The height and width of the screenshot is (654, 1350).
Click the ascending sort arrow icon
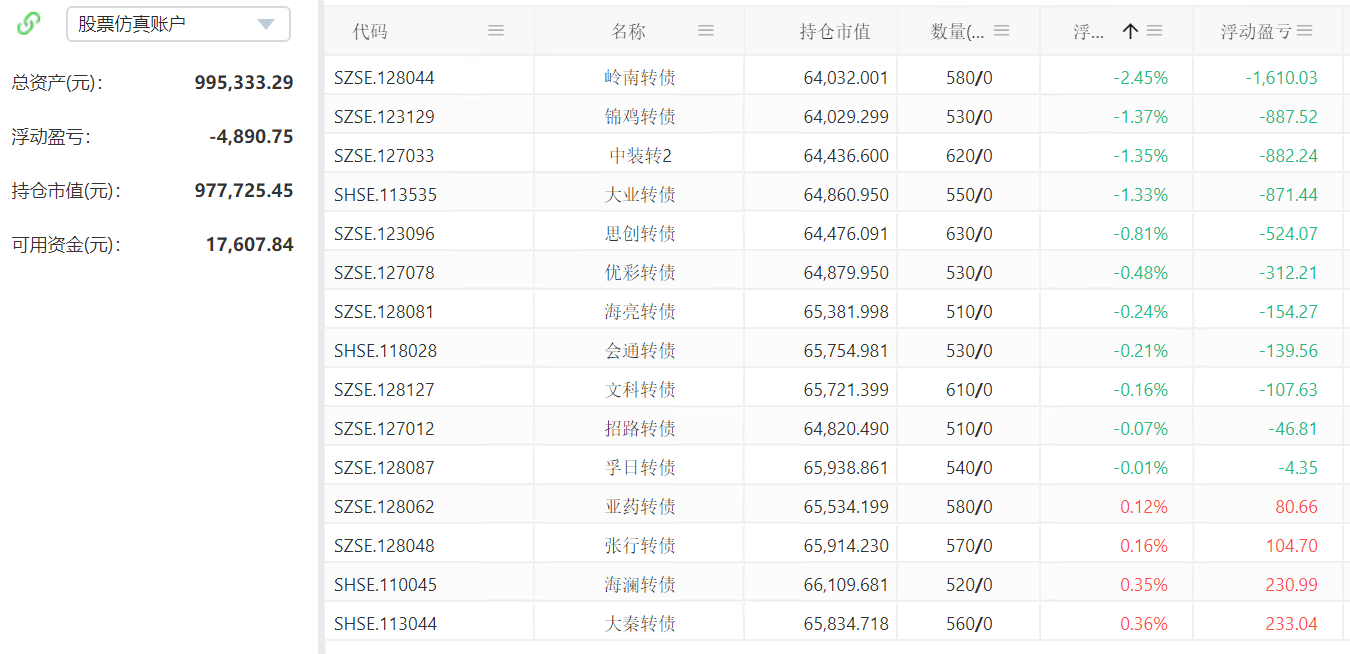coord(1130,31)
